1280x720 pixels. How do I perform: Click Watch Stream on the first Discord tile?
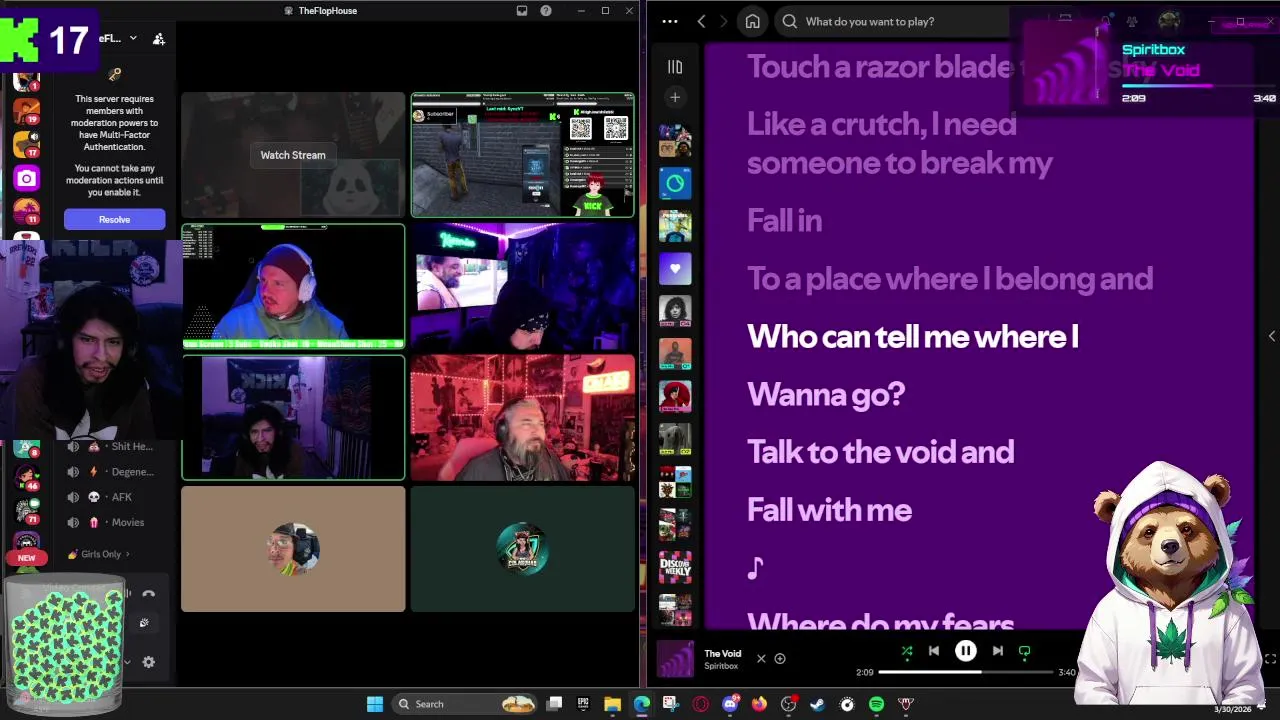pyautogui.click(x=293, y=155)
